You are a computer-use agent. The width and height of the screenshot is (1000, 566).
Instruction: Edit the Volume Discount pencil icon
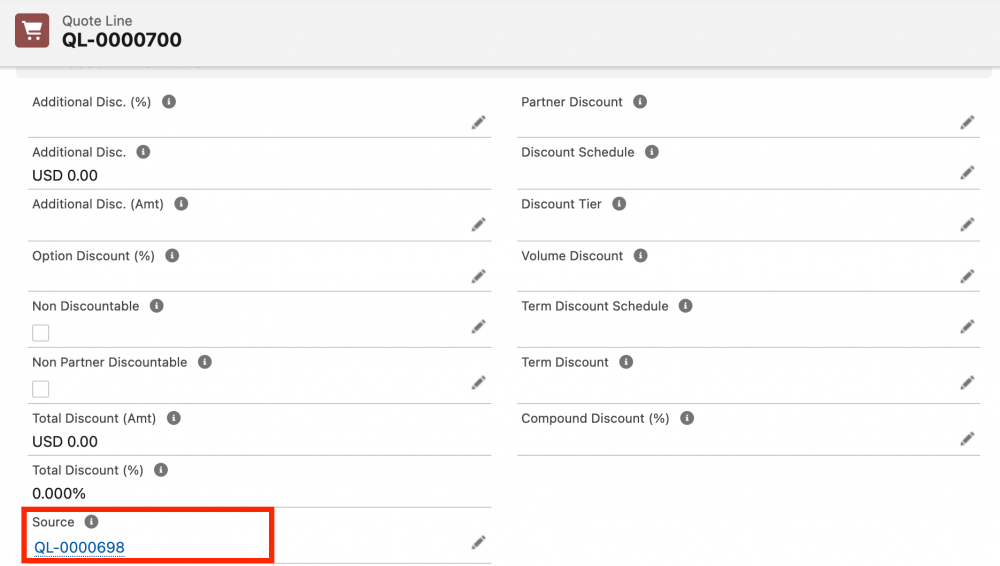pos(967,276)
